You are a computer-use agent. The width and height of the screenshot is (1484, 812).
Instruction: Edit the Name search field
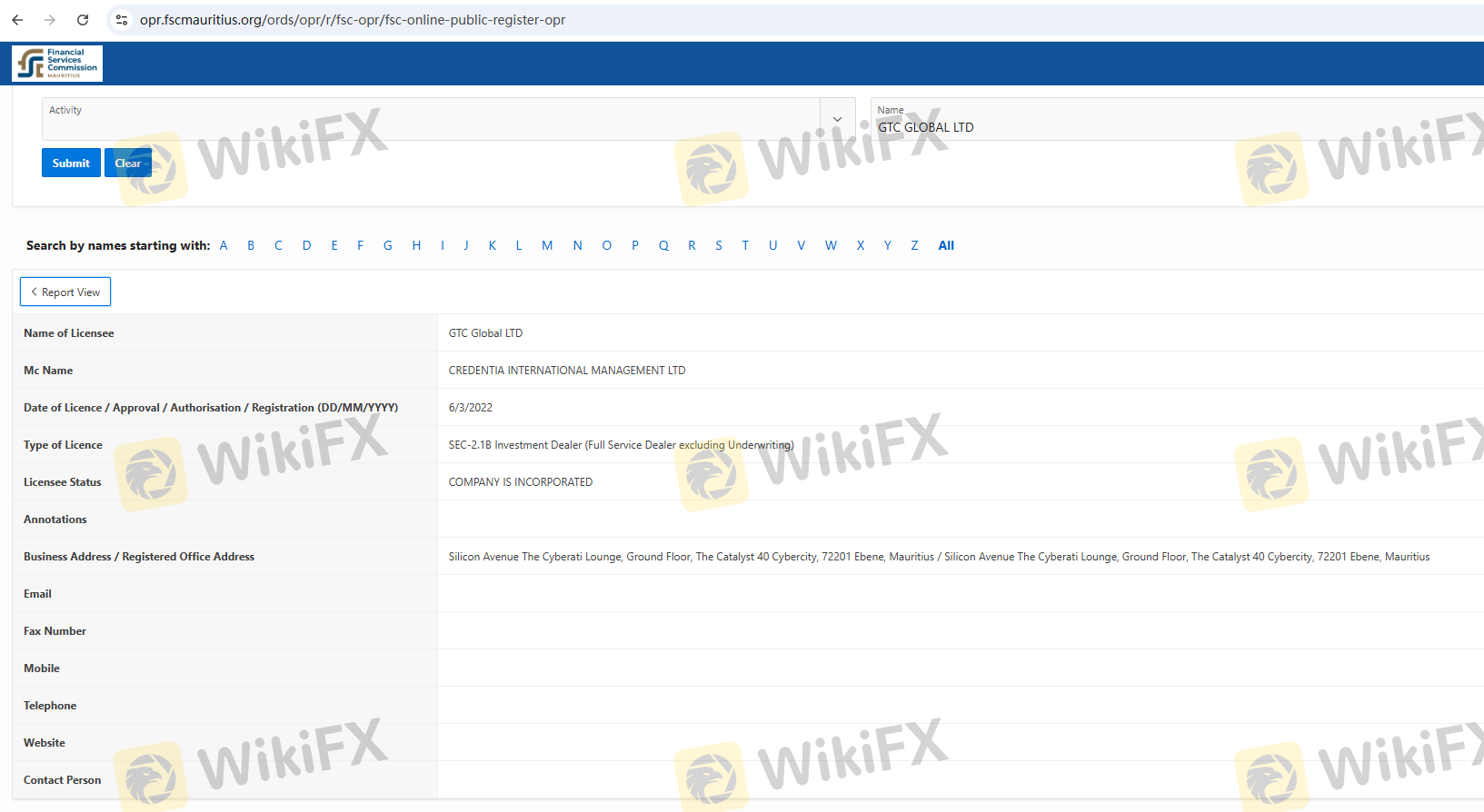[x=1177, y=119]
